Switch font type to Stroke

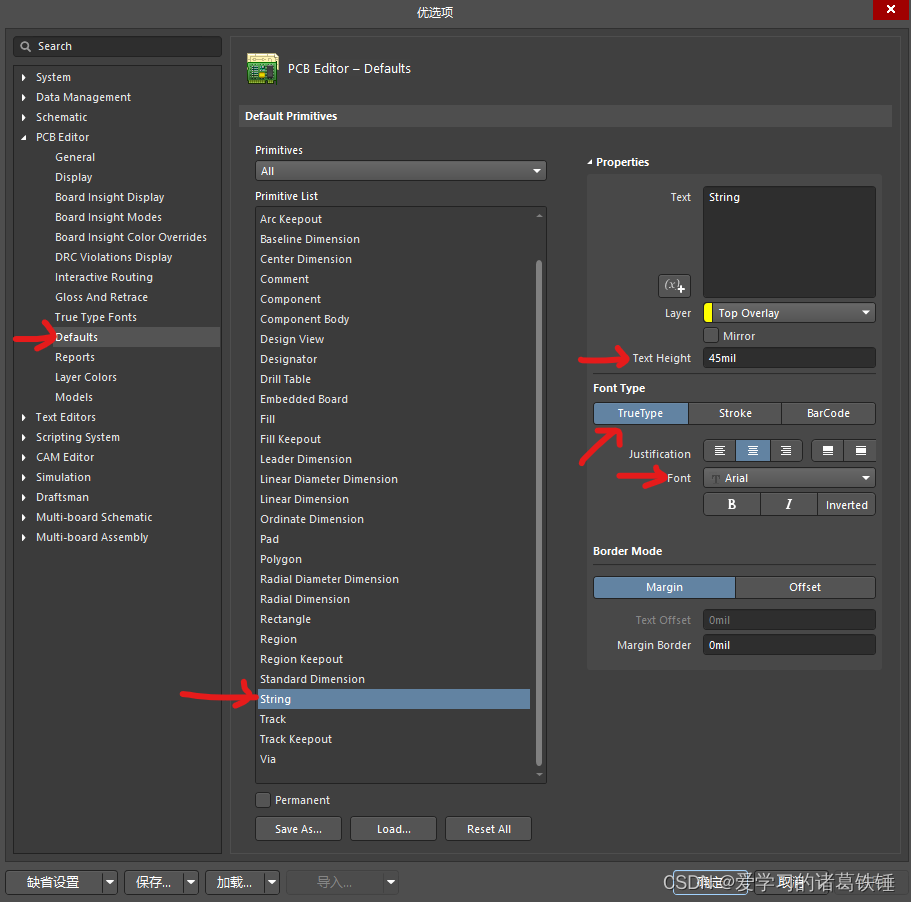[735, 413]
